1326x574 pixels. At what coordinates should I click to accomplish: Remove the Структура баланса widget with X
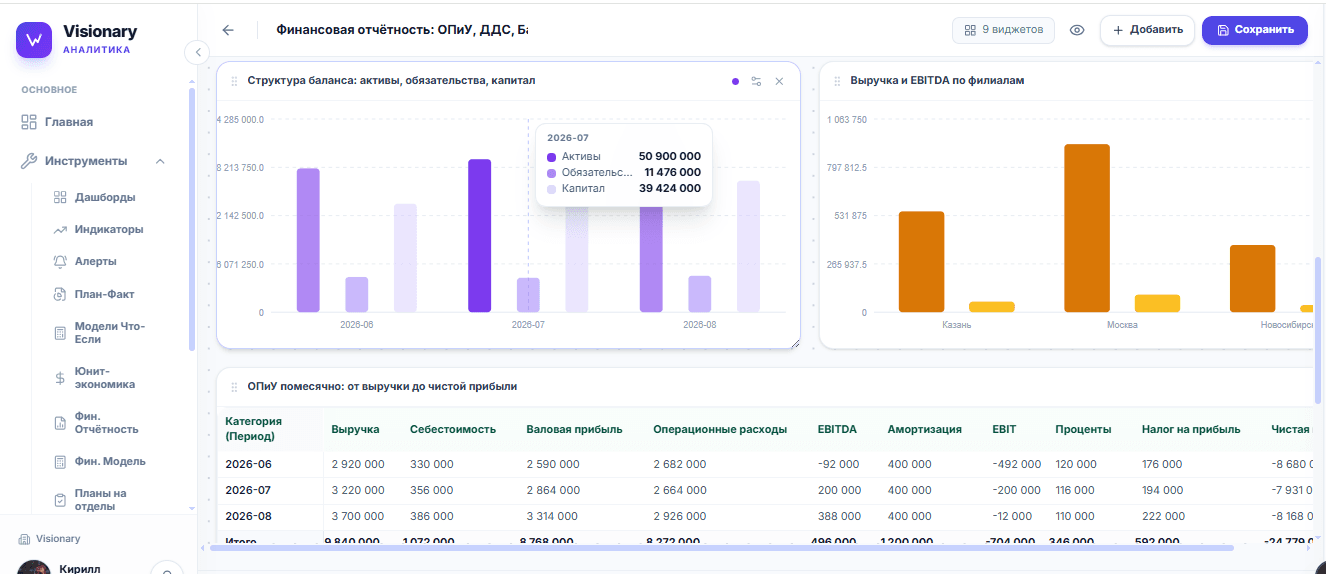click(x=780, y=81)
